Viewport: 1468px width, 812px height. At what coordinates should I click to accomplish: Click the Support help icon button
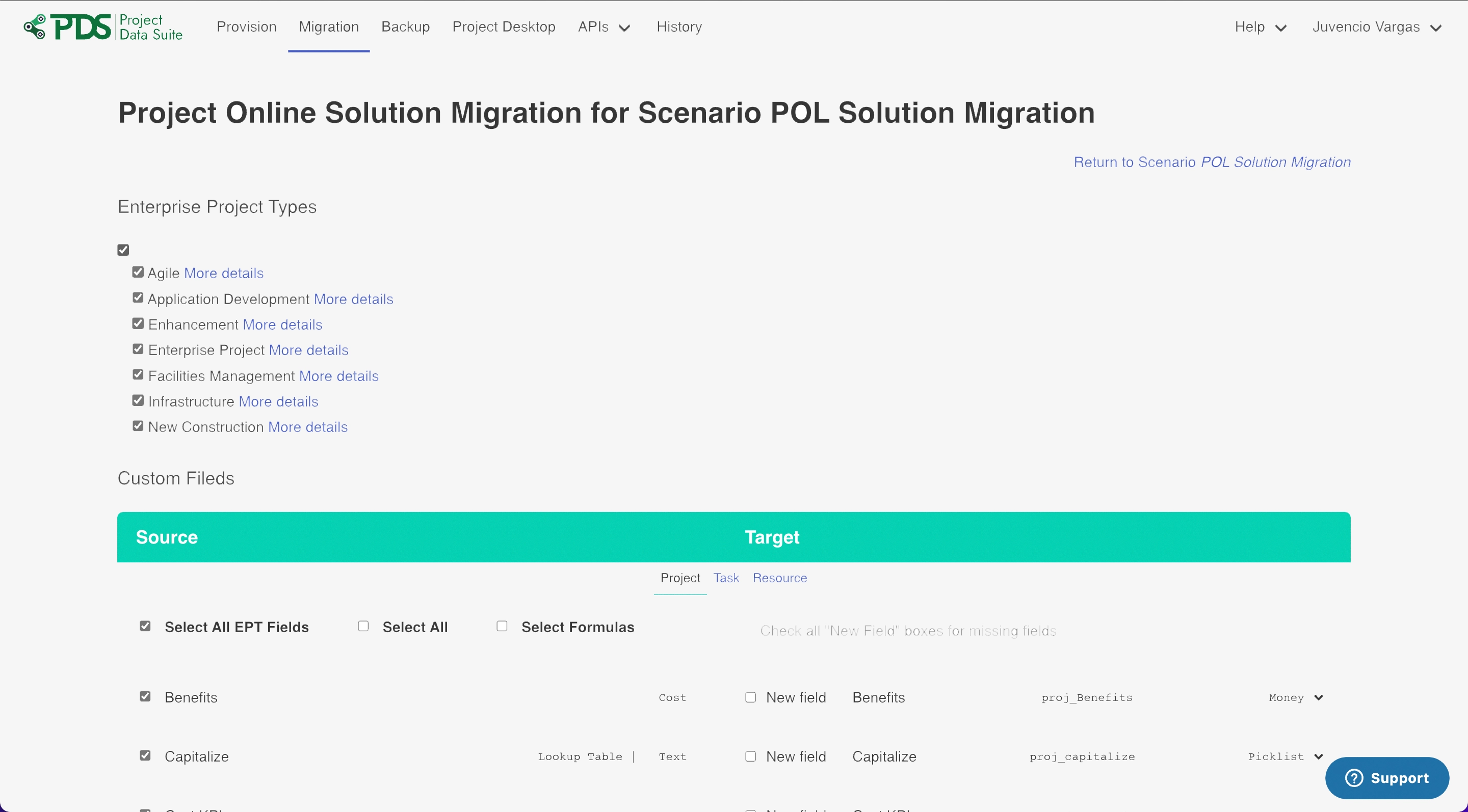coord(1386,778)
